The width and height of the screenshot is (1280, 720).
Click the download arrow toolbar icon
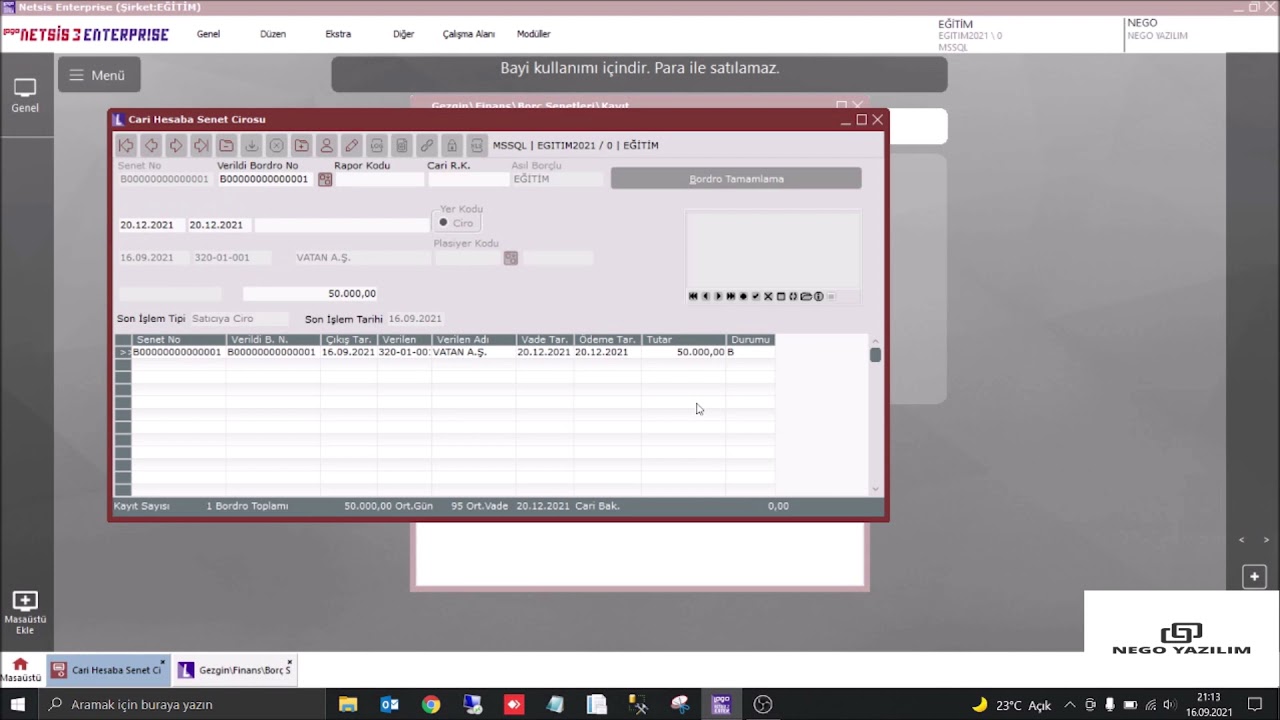(251, 146)
